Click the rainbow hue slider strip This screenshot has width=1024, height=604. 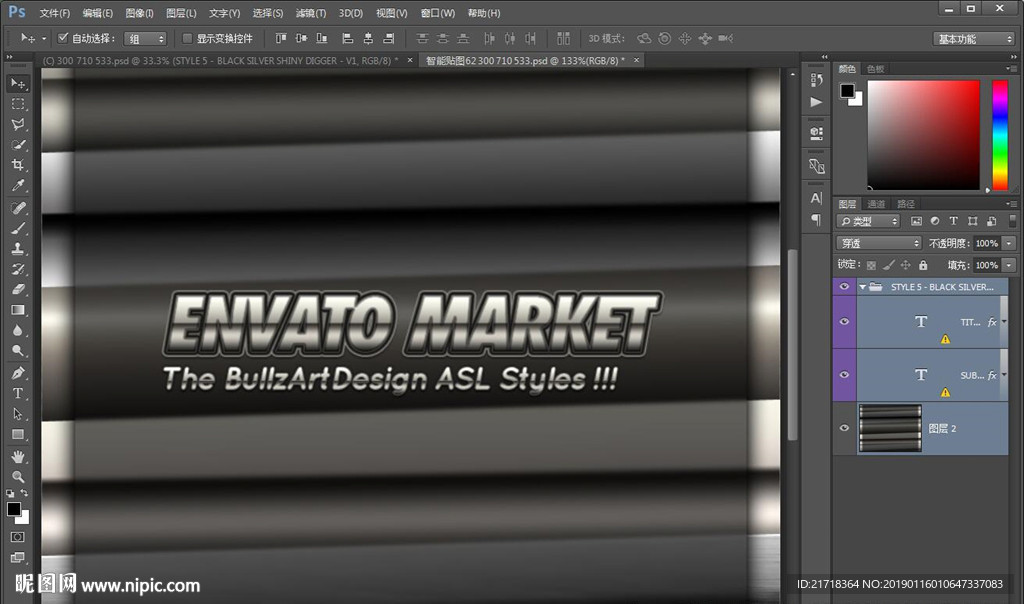click(x=999, y=134)
